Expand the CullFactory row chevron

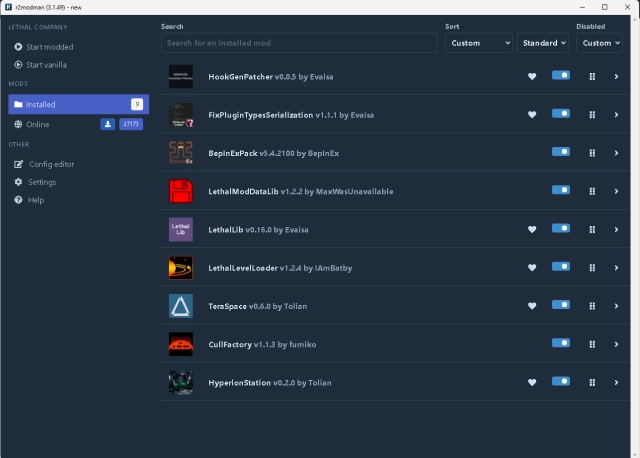pos(616,344)
